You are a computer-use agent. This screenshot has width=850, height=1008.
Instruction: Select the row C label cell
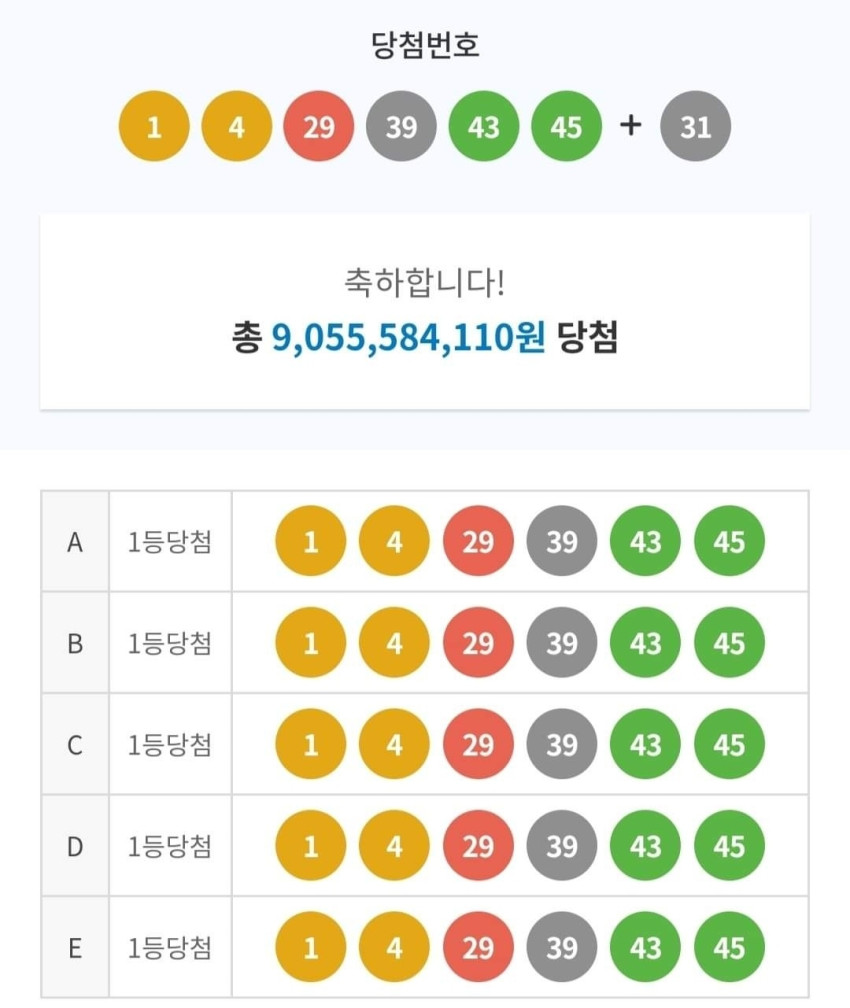click(75, 744)
